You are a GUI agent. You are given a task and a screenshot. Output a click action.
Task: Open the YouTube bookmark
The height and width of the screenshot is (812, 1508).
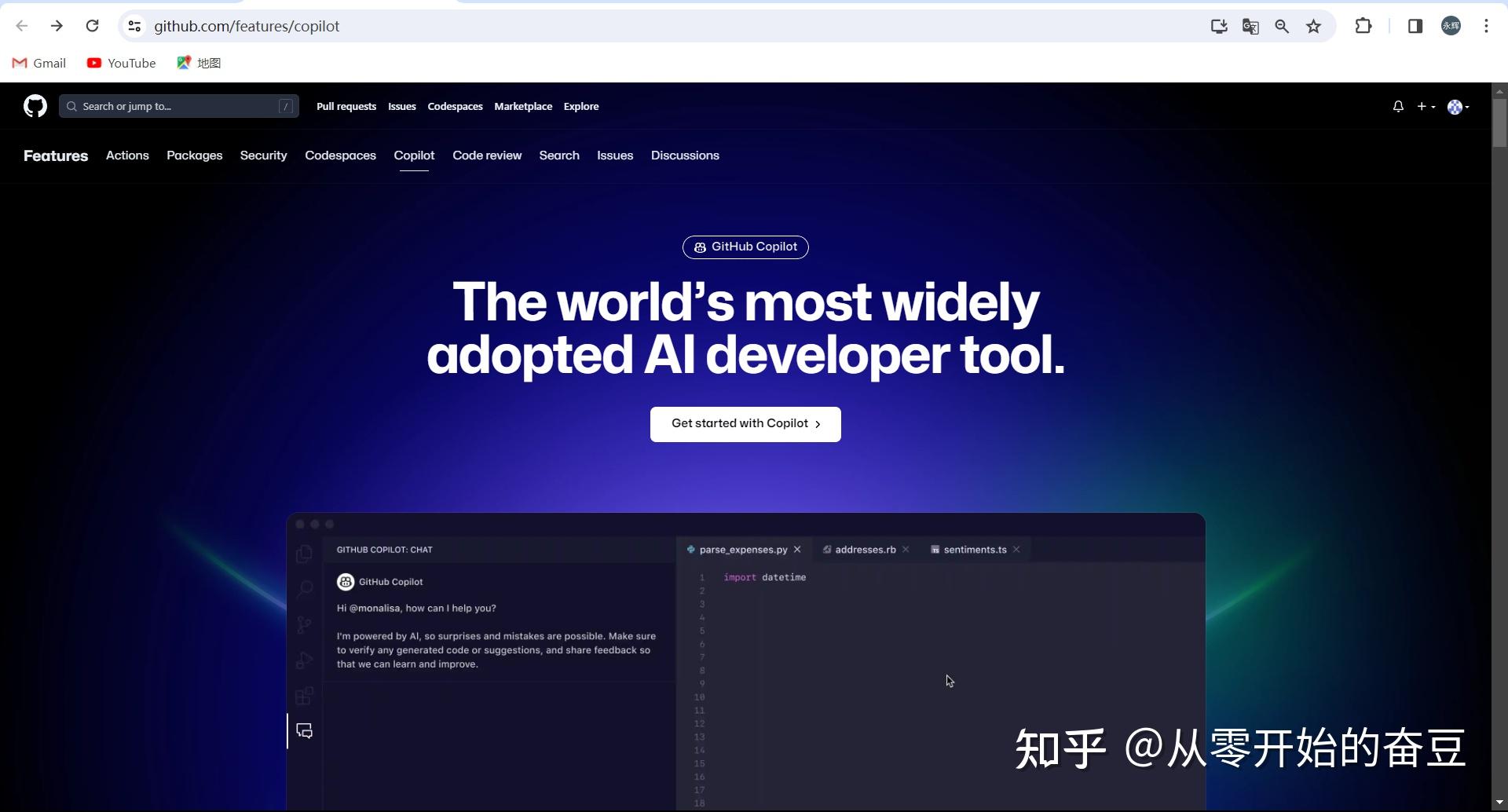point(121,63)
